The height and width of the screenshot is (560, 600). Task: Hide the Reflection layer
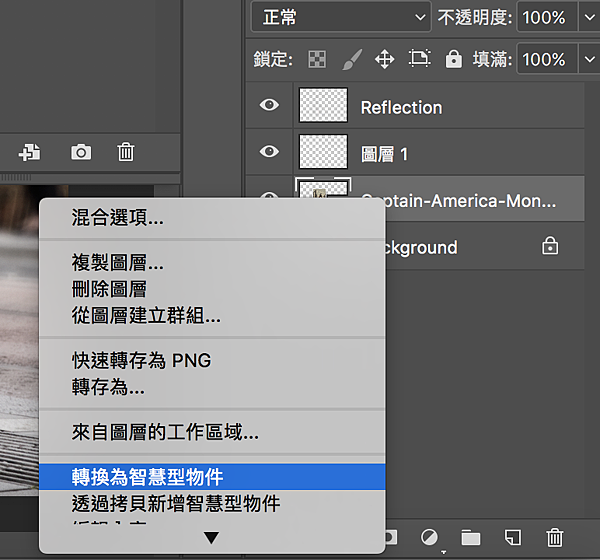point(269,104)
